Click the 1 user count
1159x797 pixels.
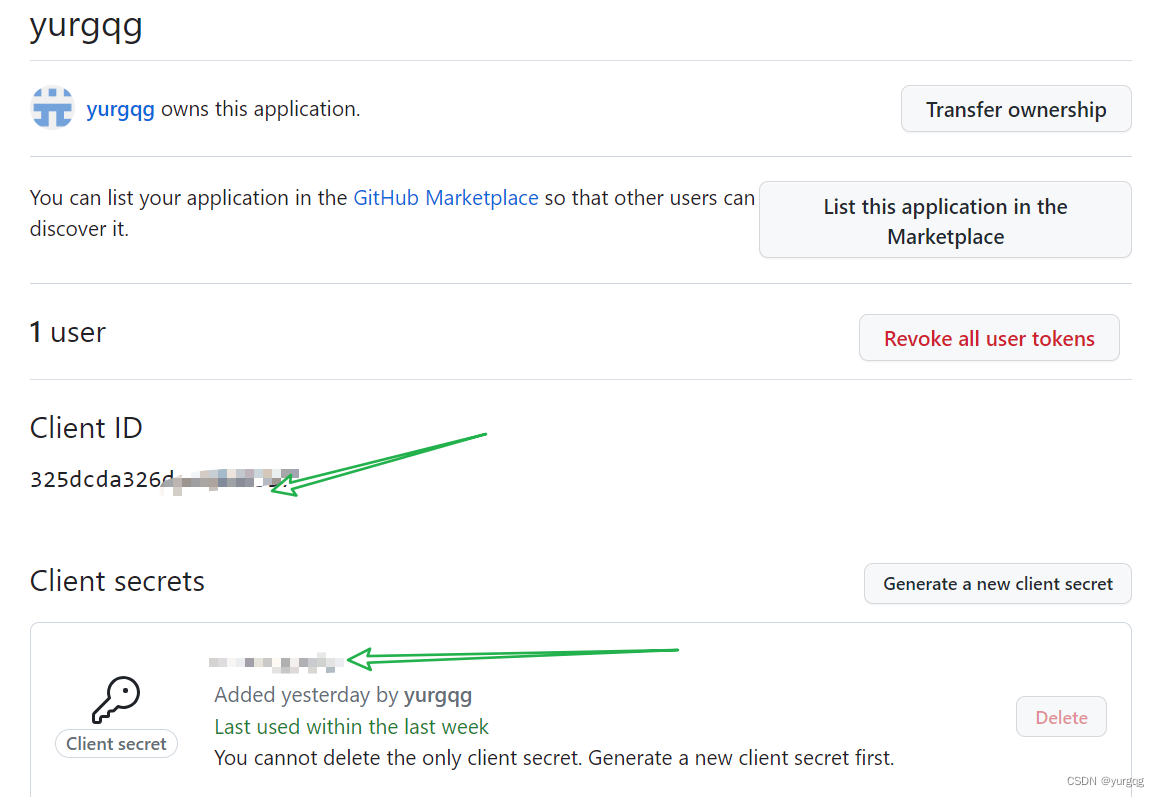coord(66,332)
